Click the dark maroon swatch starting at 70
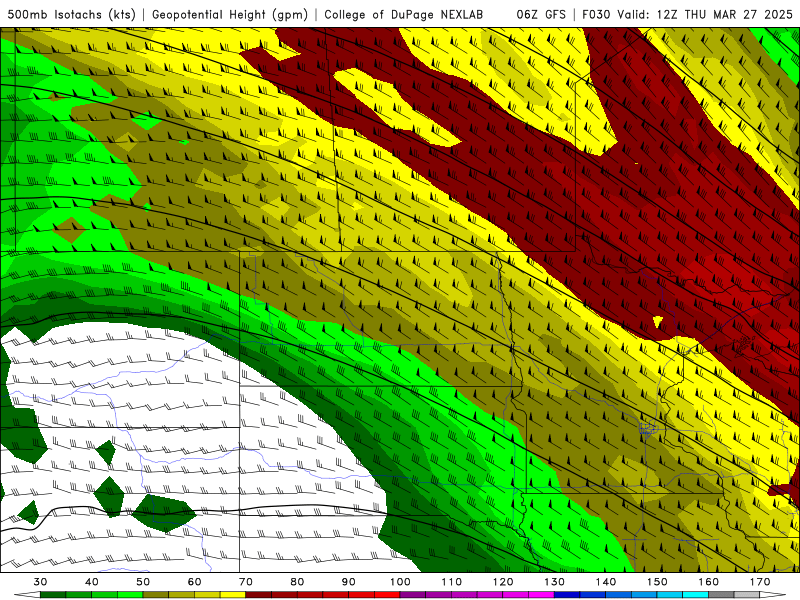 [259, 595]
